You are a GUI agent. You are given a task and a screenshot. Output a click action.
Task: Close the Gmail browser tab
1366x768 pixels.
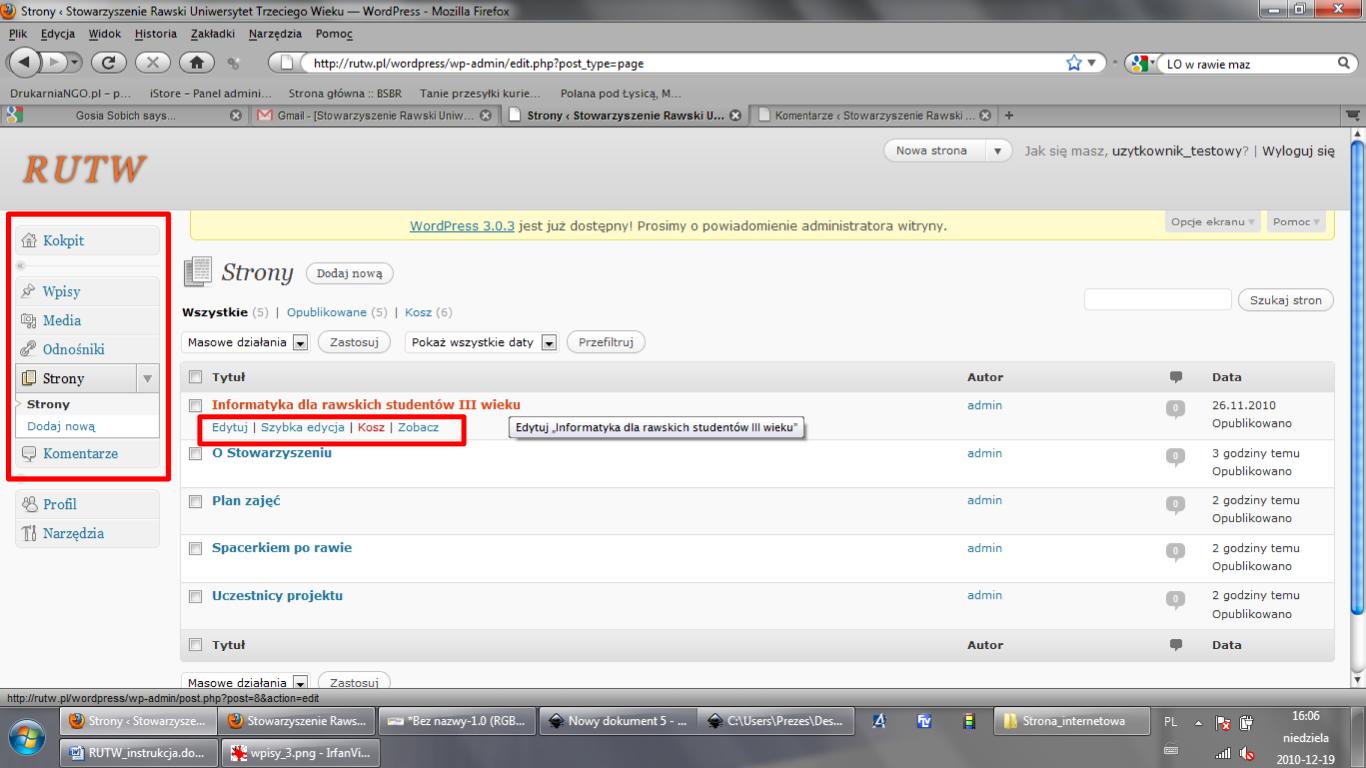(485, 115)
